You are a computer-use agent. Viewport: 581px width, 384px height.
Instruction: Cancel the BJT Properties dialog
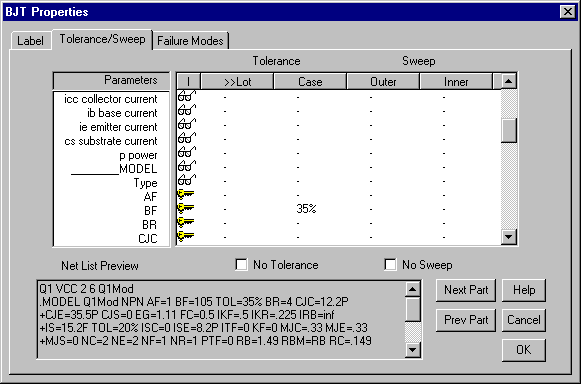coord(524,320)
